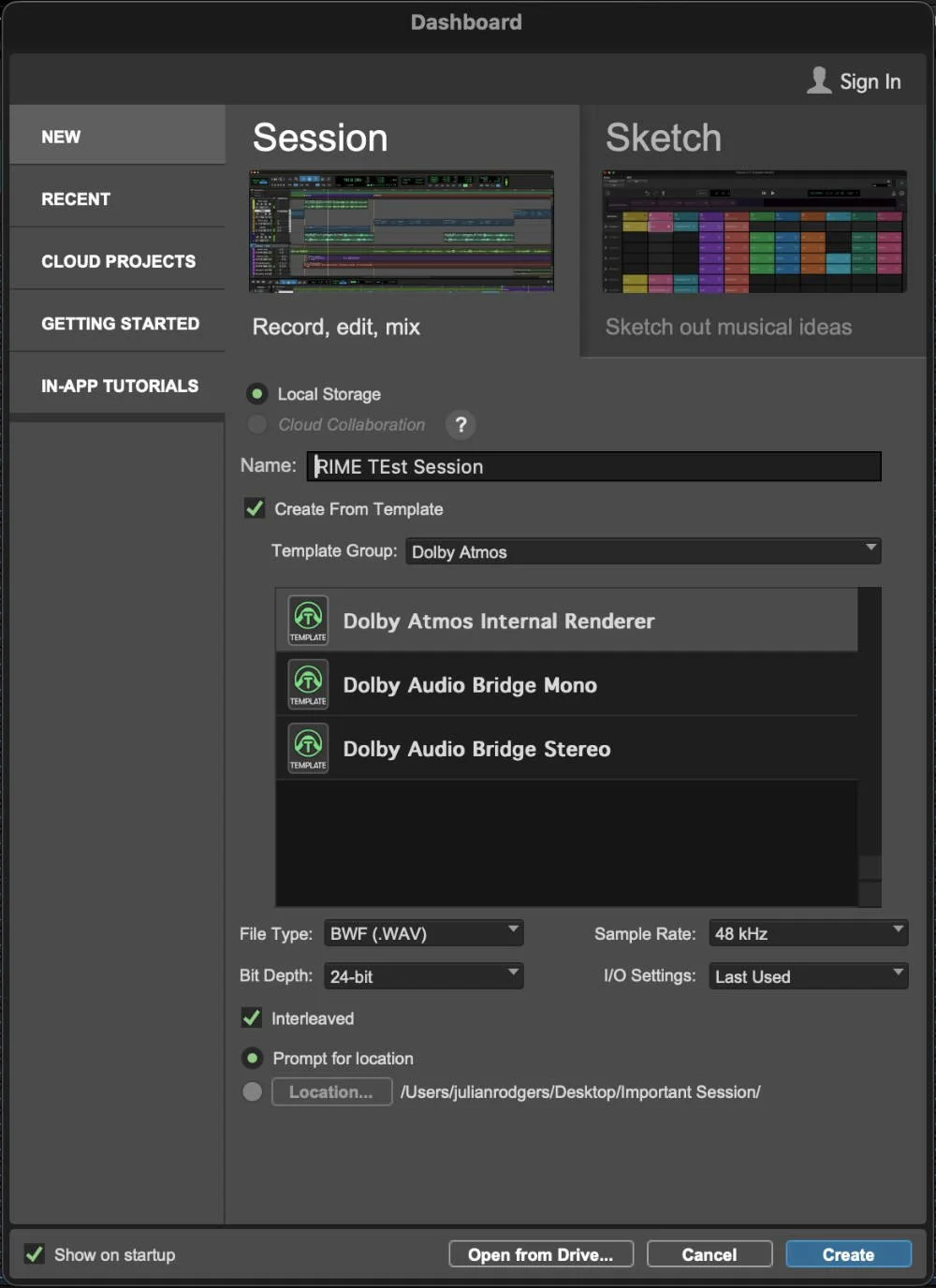Viewport: 936px width, 1288px height.
Task: Select the Prompt for location radio button
Action: pos(253,1059)
